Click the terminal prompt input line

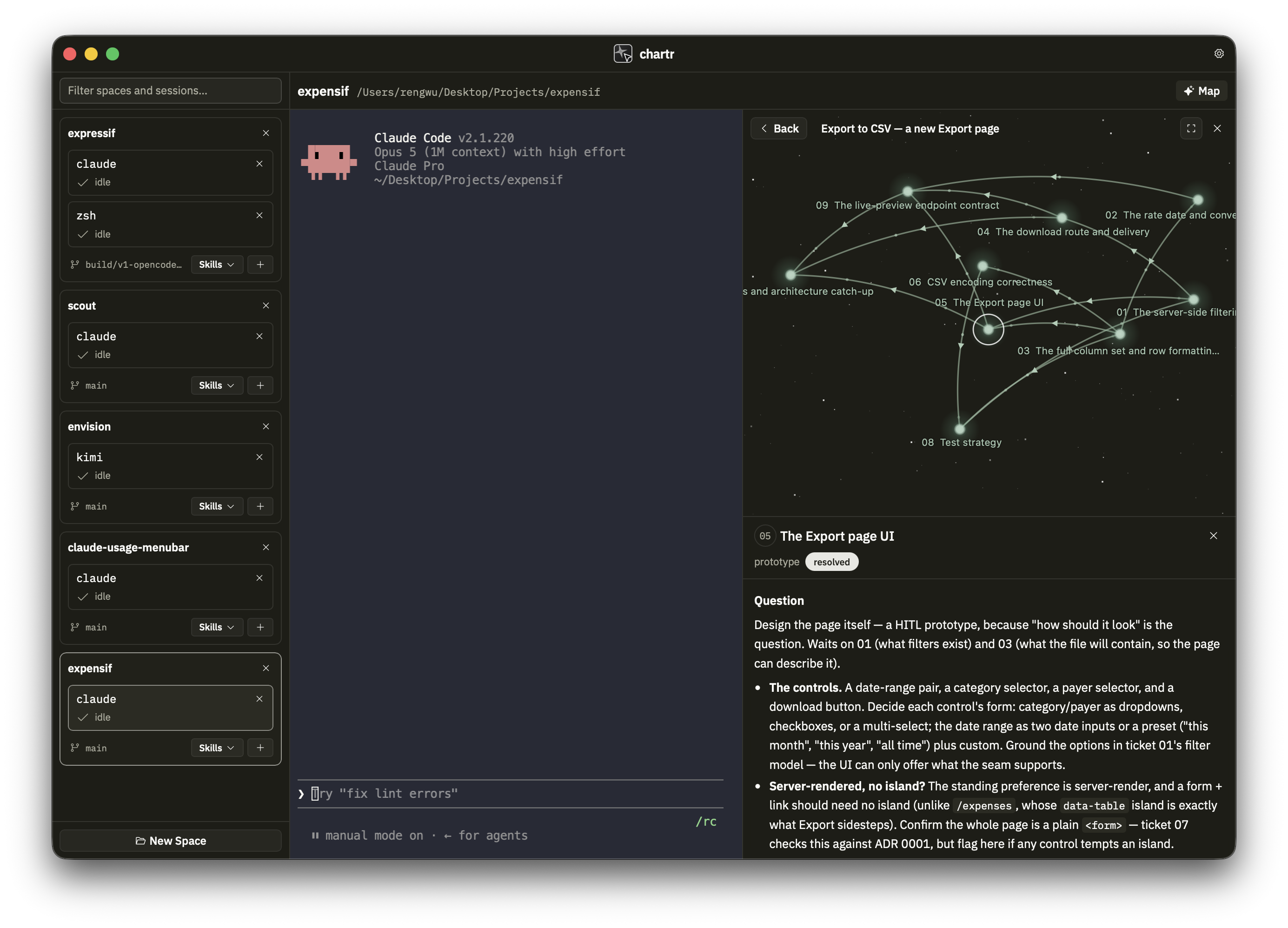point(510,794)
